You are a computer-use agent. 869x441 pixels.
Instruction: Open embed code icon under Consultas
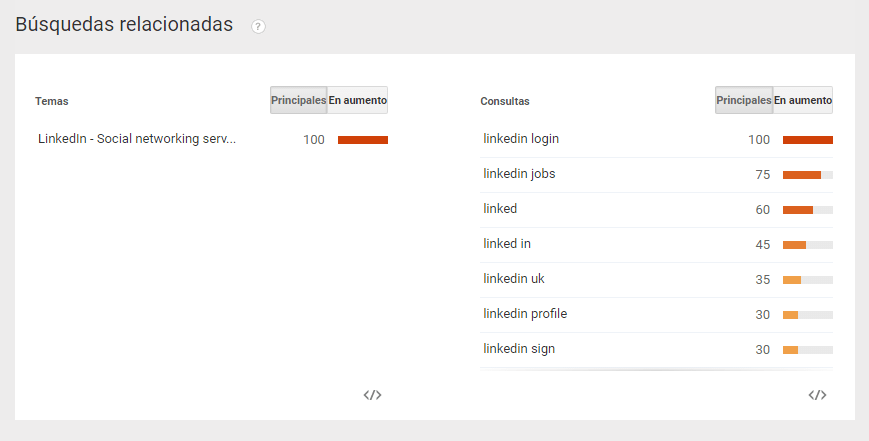coord(817,395)
